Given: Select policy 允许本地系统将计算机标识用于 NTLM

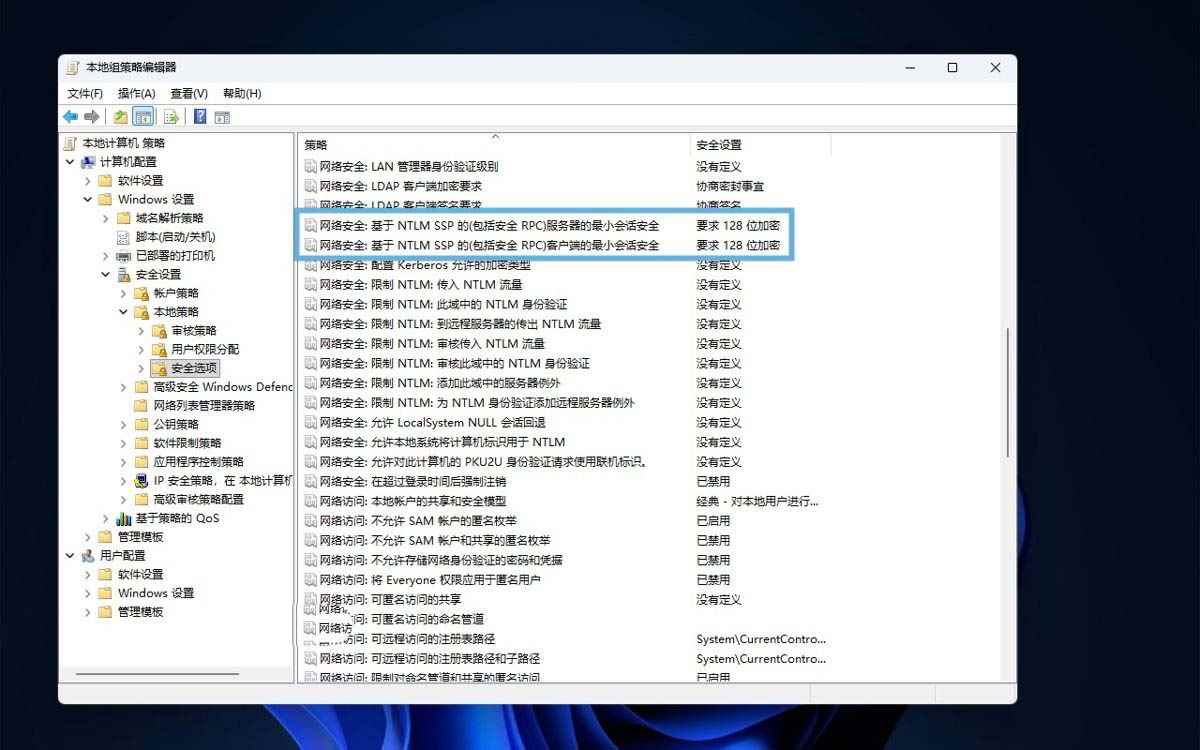Looking at the screenshot, I should tap(442, 442).
